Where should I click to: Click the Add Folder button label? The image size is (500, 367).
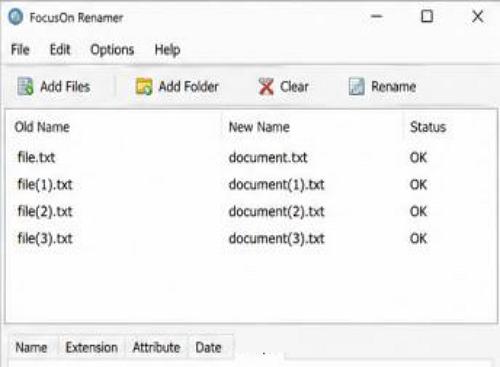[x=189, y=87]
